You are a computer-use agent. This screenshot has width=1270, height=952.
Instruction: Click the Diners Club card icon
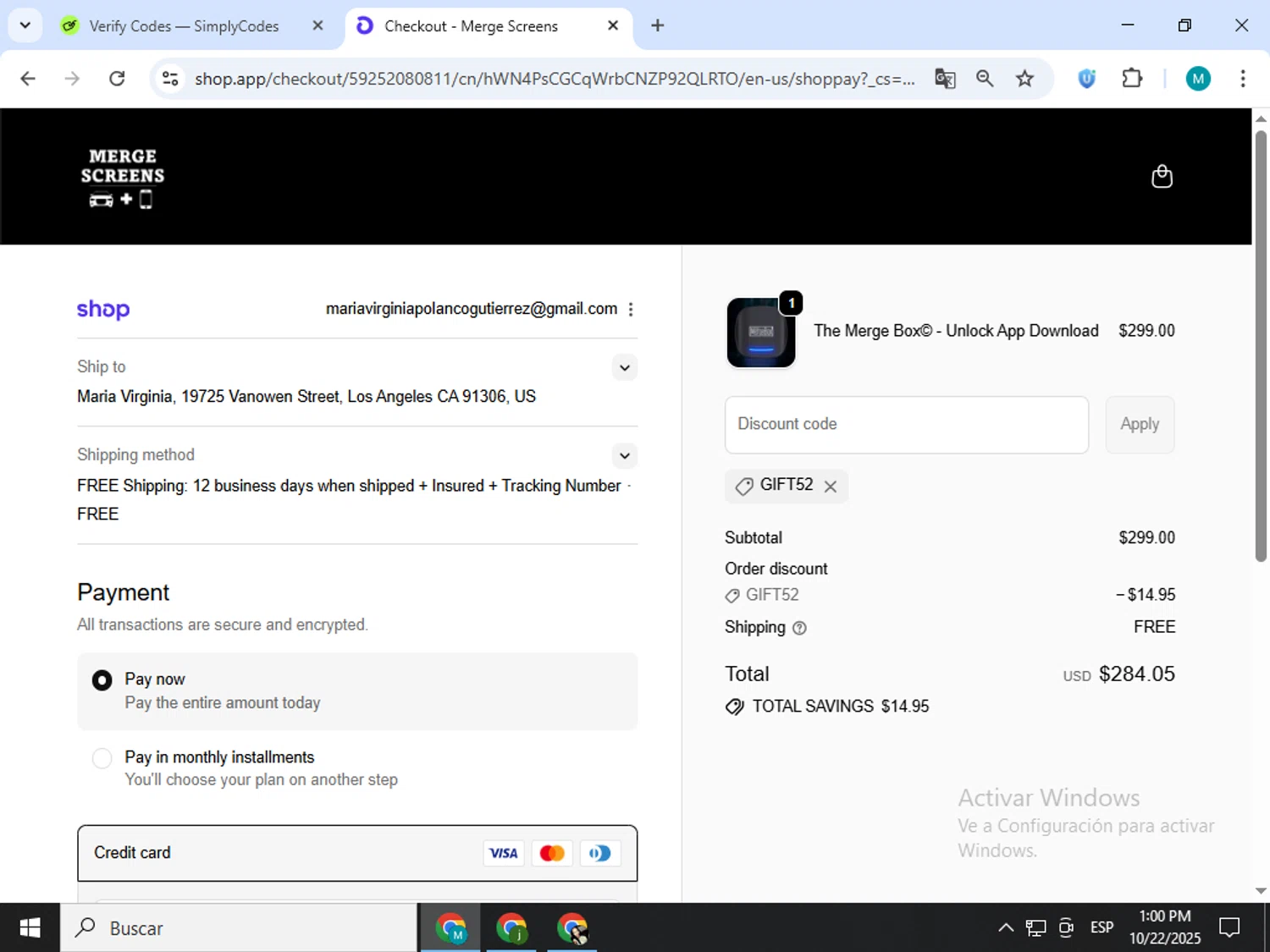tap(600, 853)
